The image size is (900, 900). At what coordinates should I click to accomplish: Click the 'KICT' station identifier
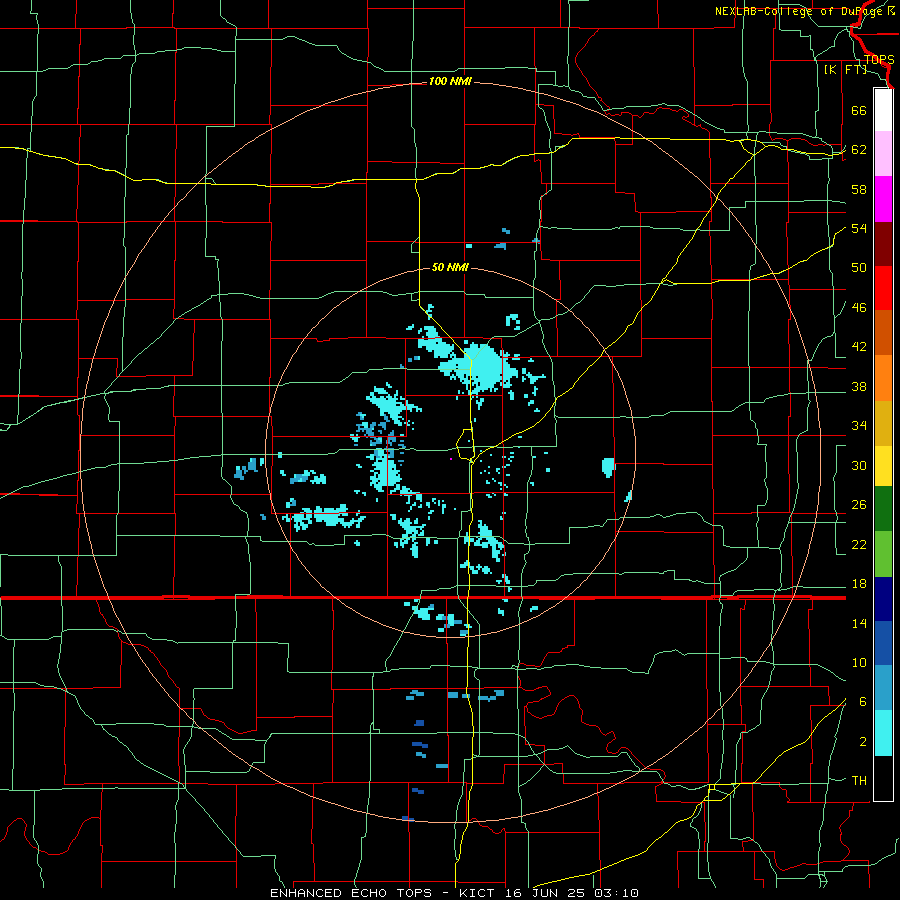(479, 893)
